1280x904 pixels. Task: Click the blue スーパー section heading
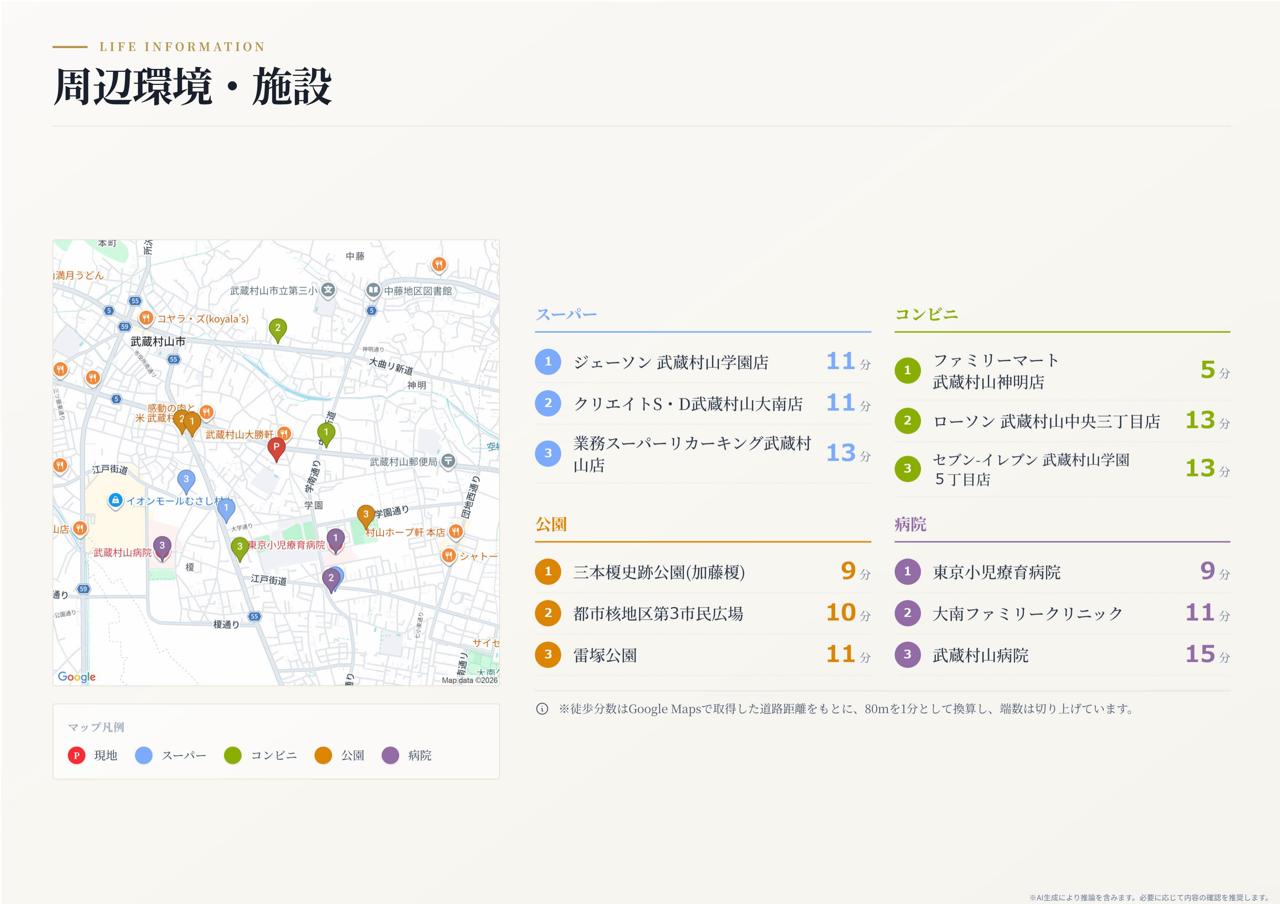click(566, 314)
